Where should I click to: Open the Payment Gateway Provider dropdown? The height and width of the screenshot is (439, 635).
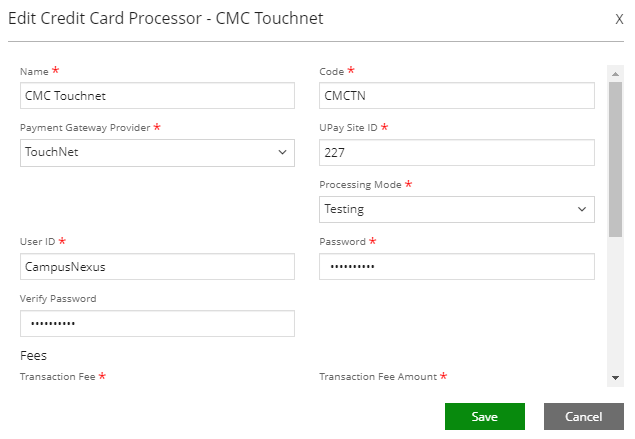157,152
